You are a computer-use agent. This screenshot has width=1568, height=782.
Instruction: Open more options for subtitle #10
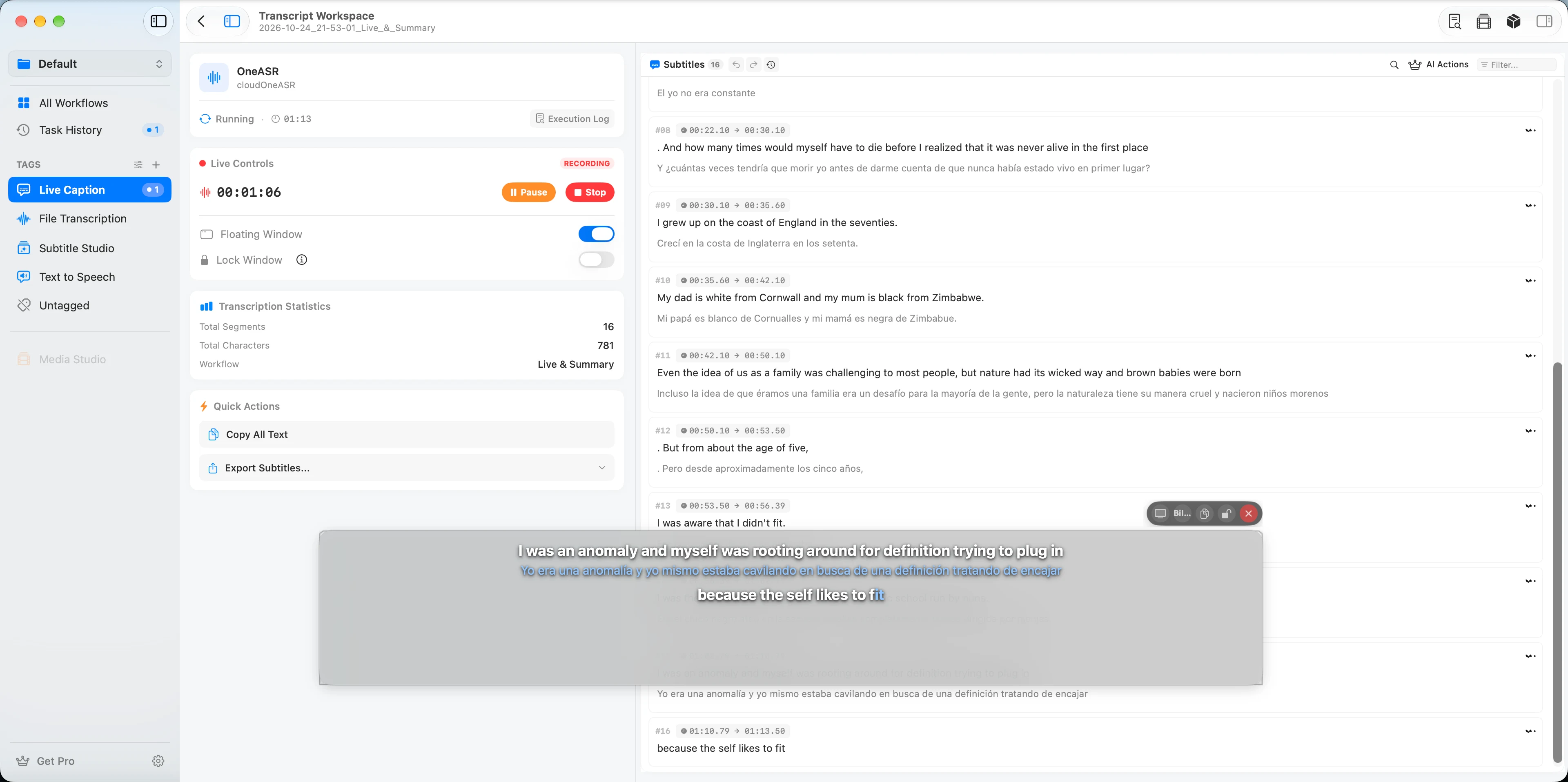[x=1530, y=280]
